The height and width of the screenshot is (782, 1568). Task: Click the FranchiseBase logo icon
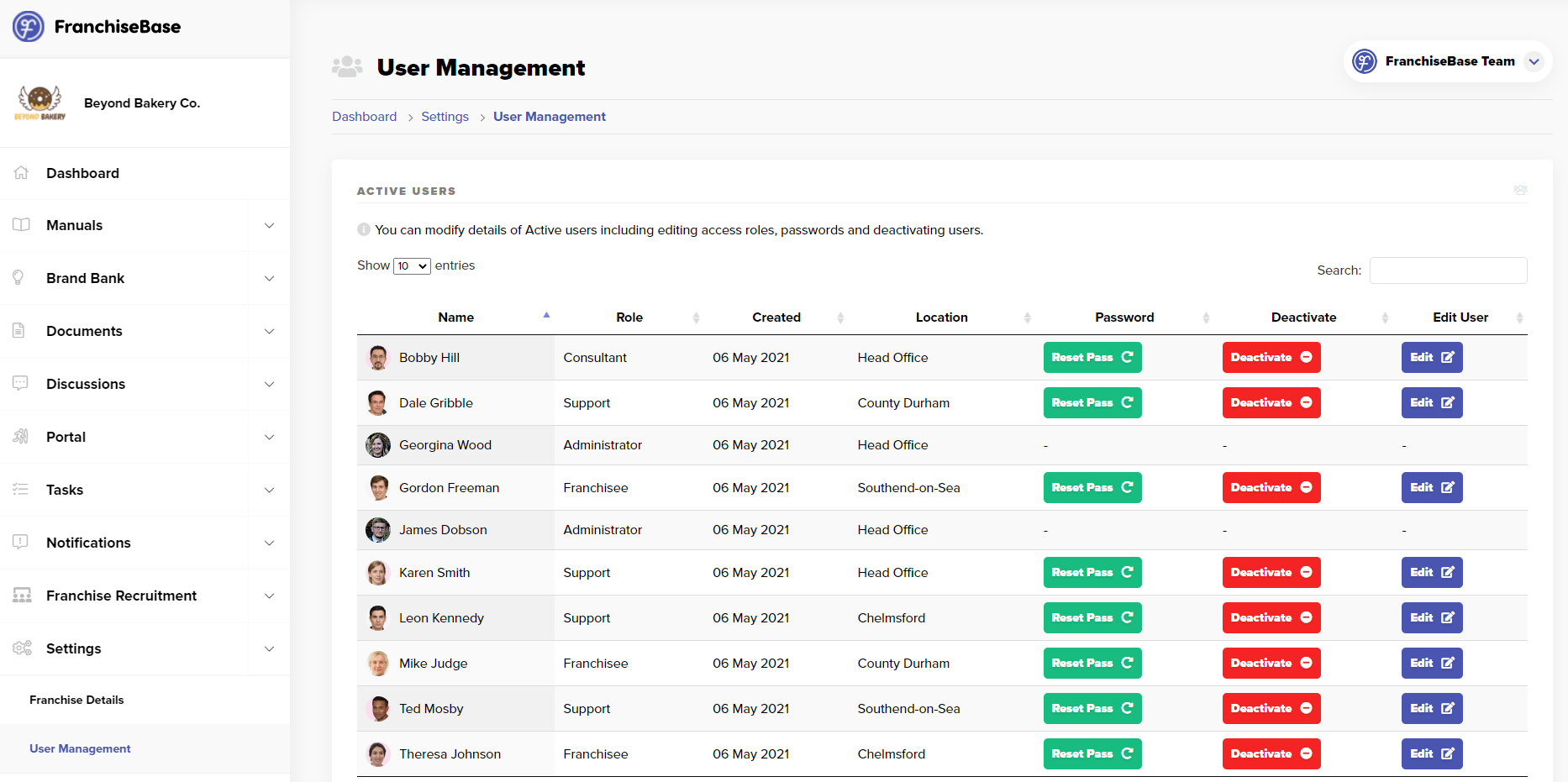pyautogui.click(x=29, y=27)
